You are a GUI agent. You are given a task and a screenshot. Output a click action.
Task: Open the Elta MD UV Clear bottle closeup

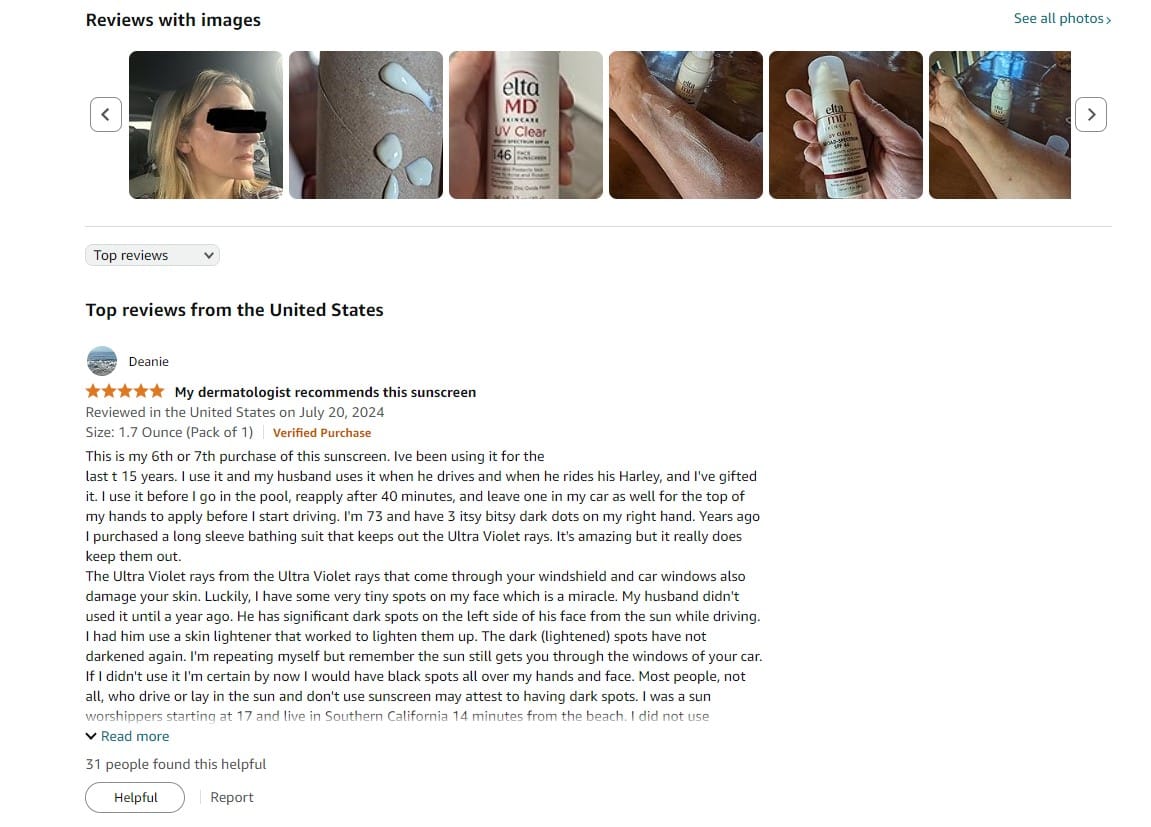(526, 125)
